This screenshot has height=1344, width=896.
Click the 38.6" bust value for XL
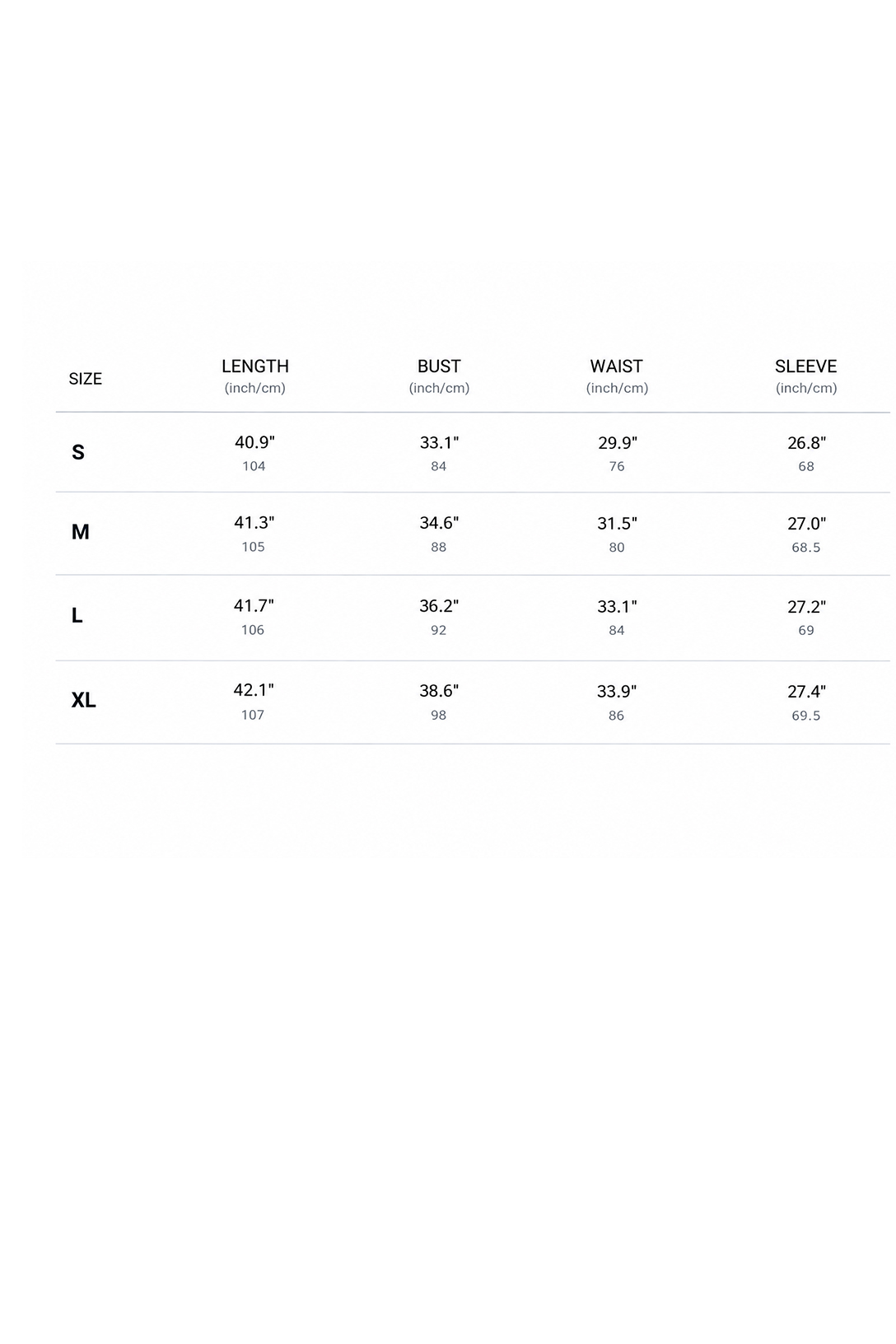(439, 691)
